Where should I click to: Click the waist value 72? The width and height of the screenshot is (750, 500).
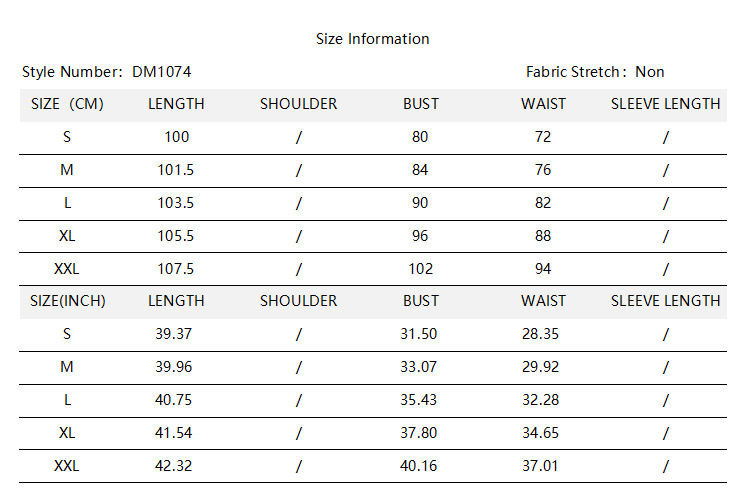click(x=543, y=137)
